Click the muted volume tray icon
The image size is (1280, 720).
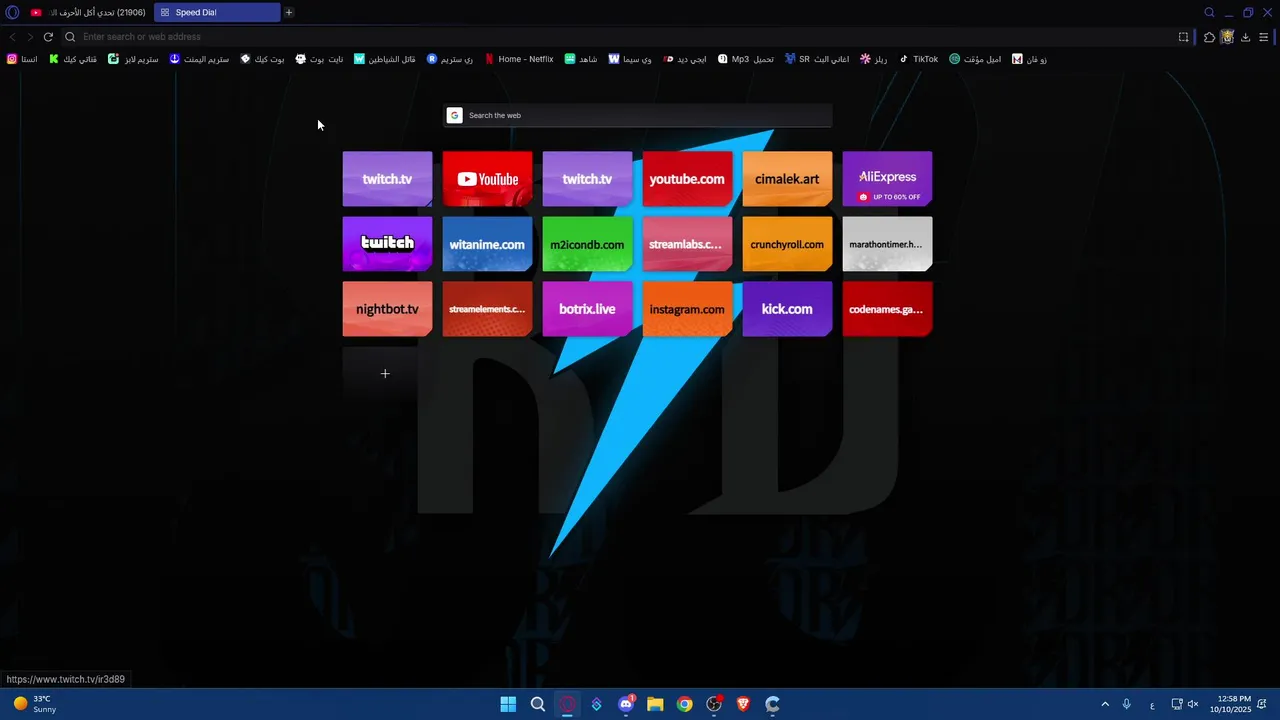pyautogui.click(x=1193, y=704)
